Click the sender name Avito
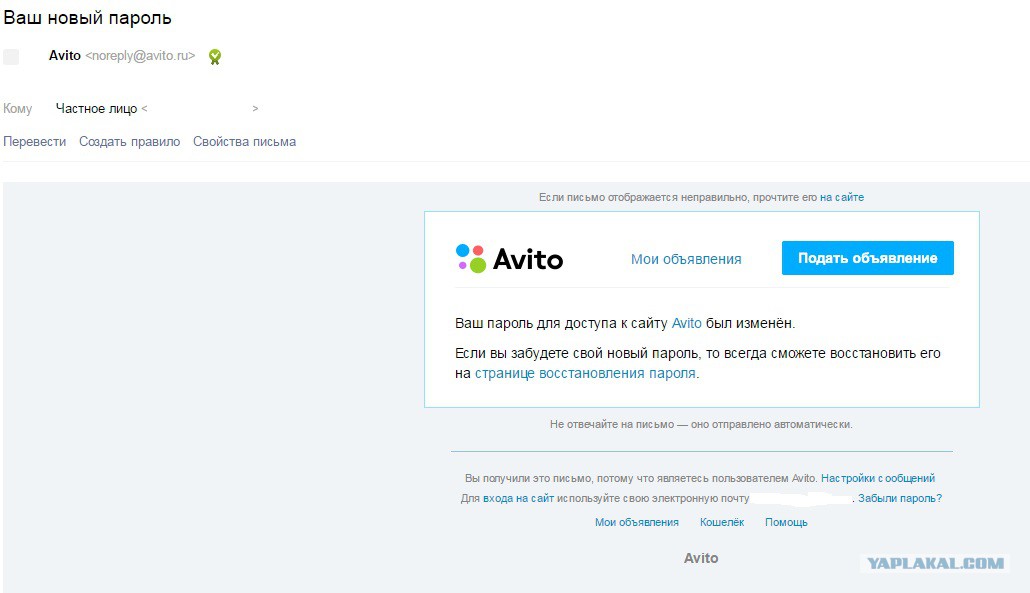The image size is (1030, 593). 64,56
